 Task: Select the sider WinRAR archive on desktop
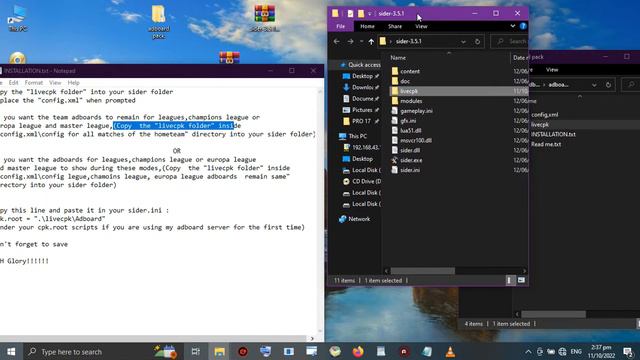264,18
